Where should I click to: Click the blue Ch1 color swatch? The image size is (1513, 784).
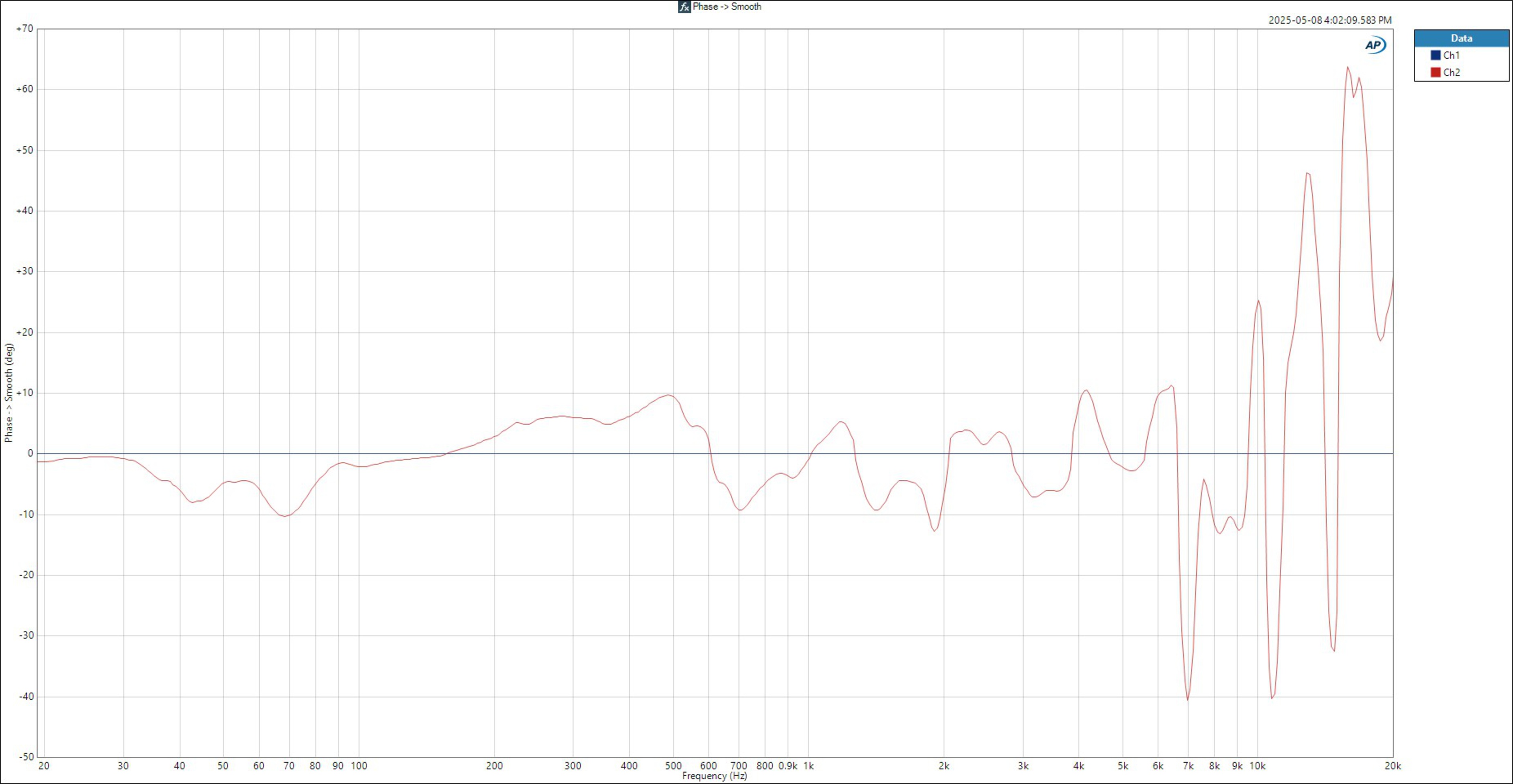click(1435, 55)
